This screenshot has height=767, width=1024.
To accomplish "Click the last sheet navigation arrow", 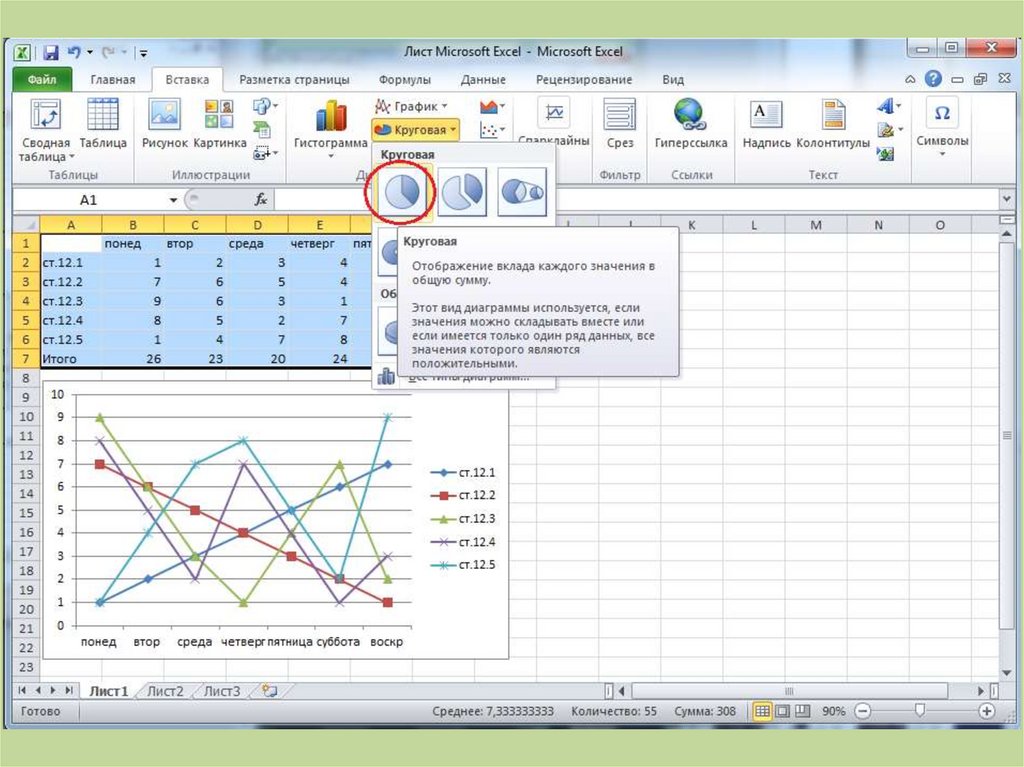I will [69, 691].
